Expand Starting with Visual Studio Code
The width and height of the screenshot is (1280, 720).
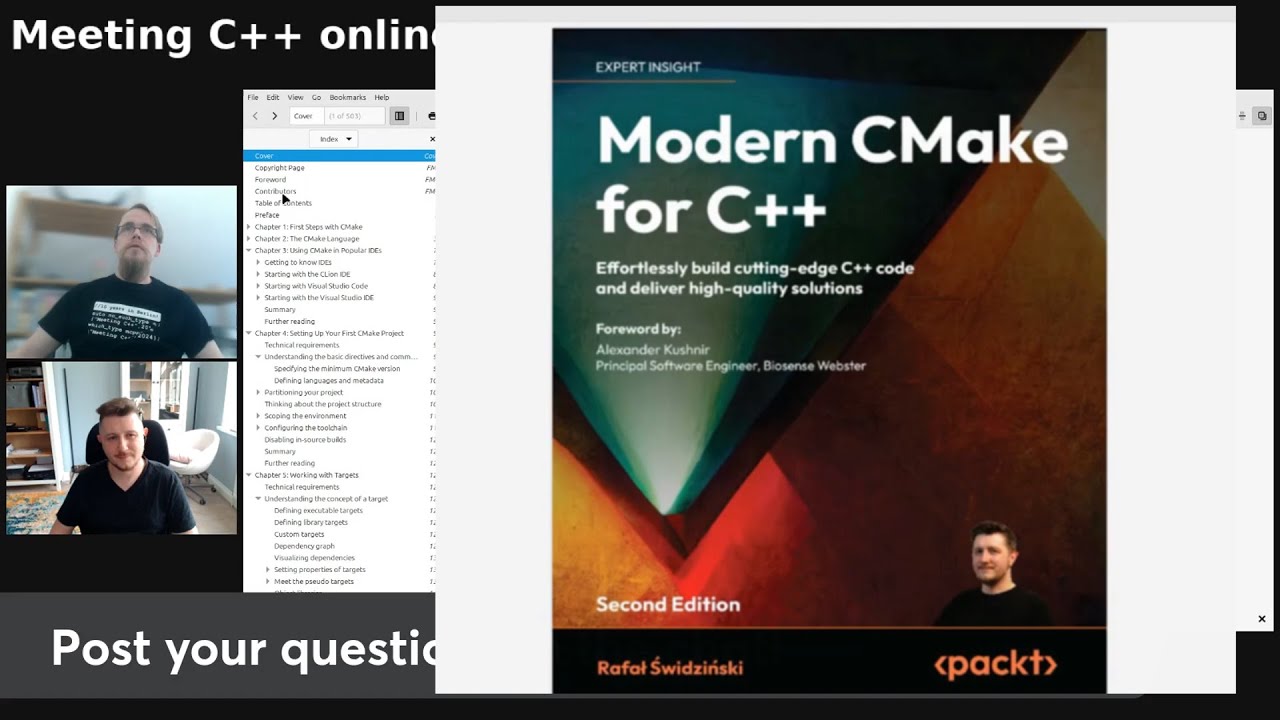coord(258,286)
